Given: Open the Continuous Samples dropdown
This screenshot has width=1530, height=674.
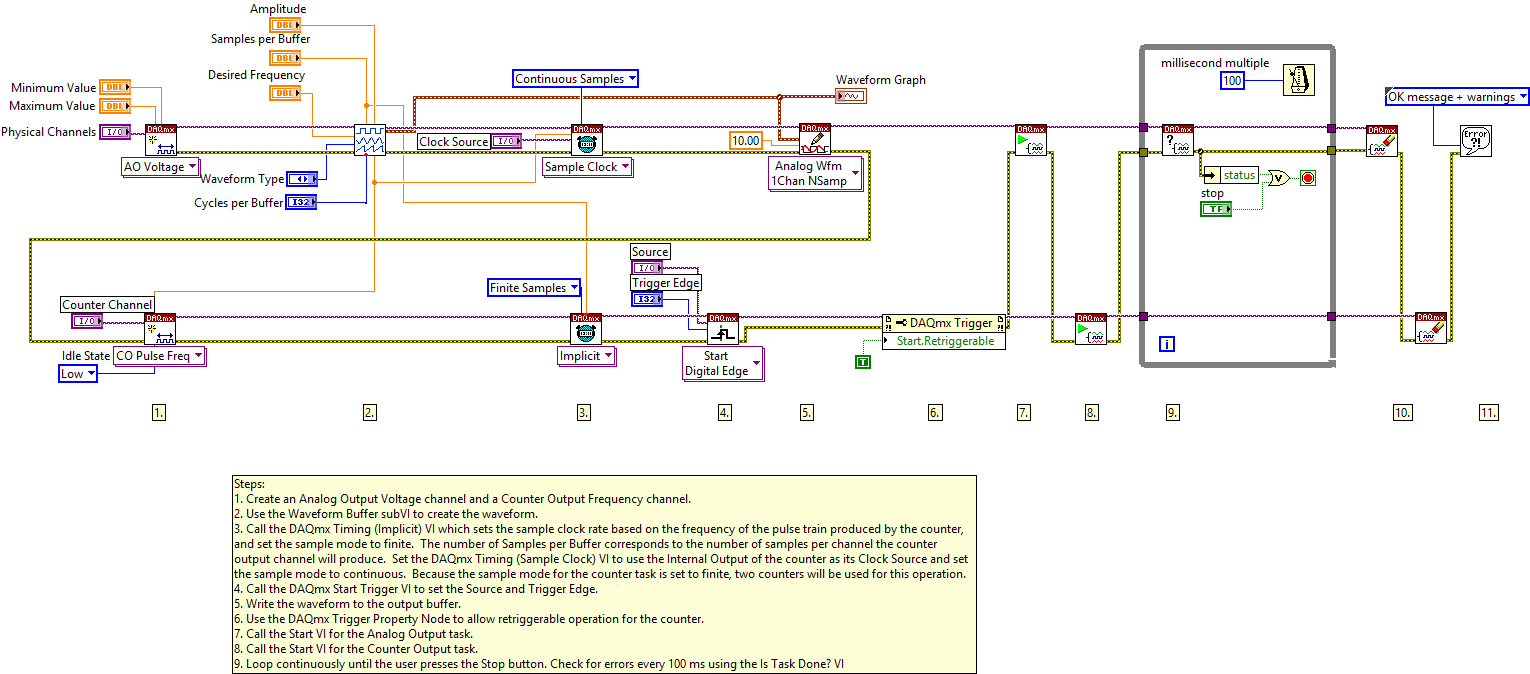Looking at the screenshot, I should tap(575, 78).
